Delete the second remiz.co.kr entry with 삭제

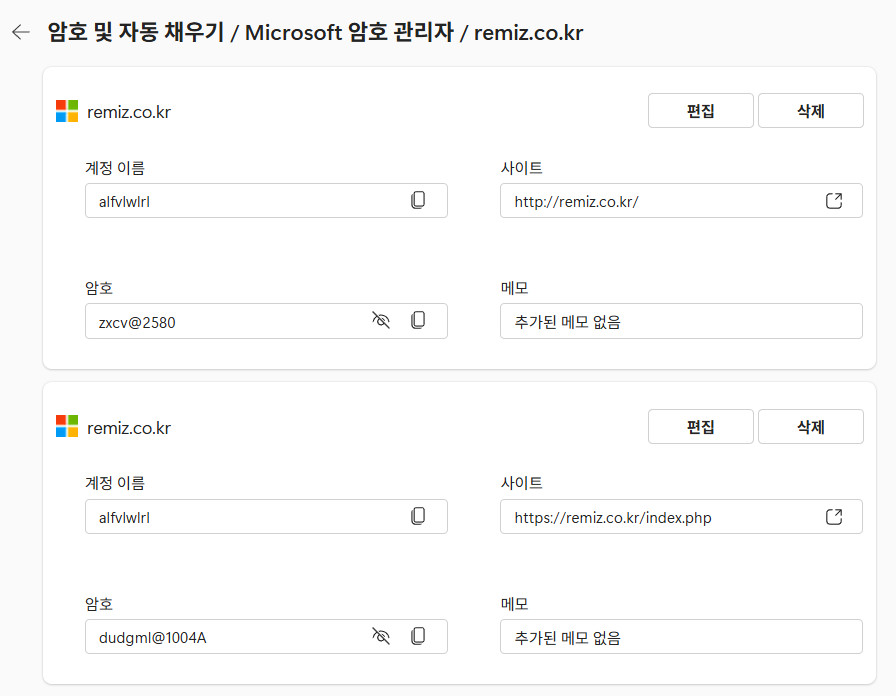pos(810,427)
